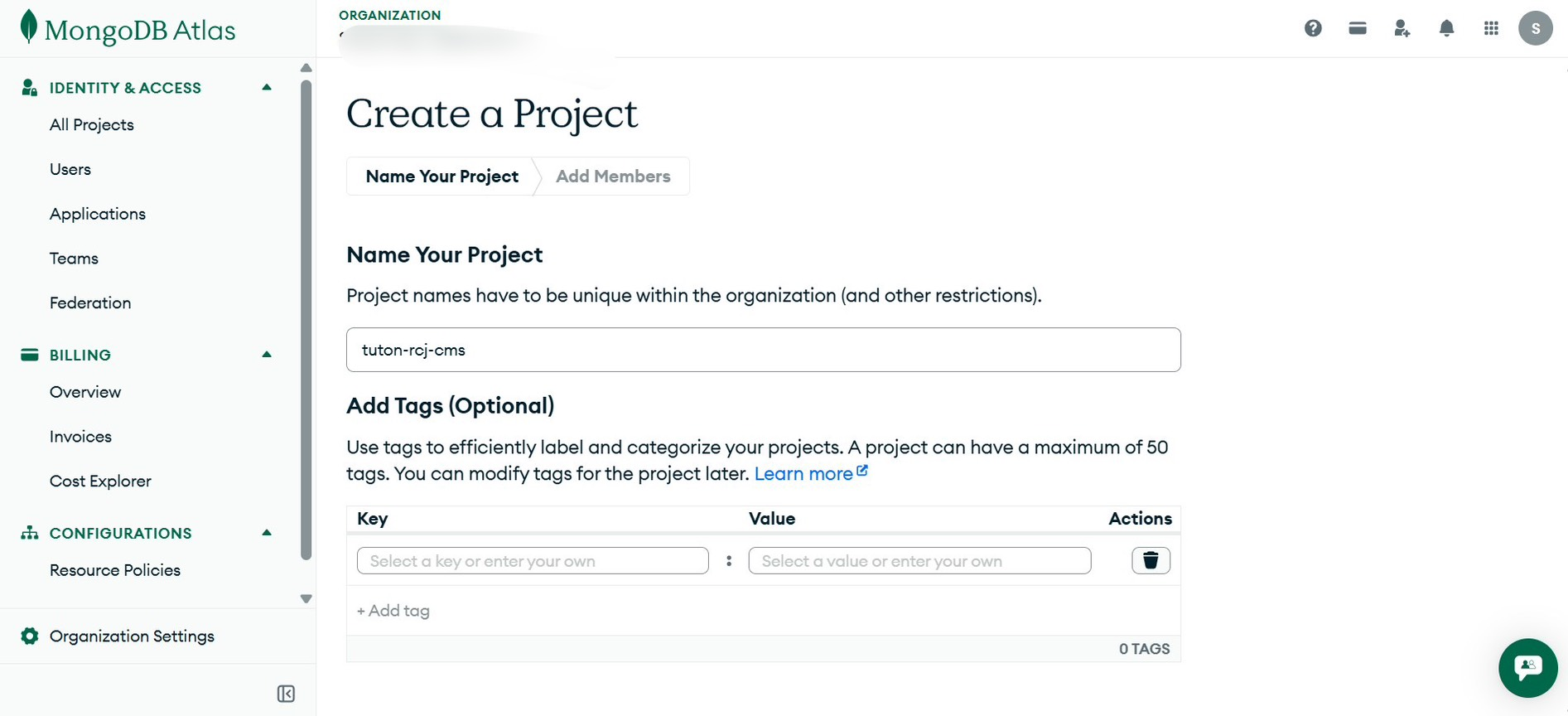Open the help question mark icon
This screenshot has height=716, width=1568.
[1313, 28]
